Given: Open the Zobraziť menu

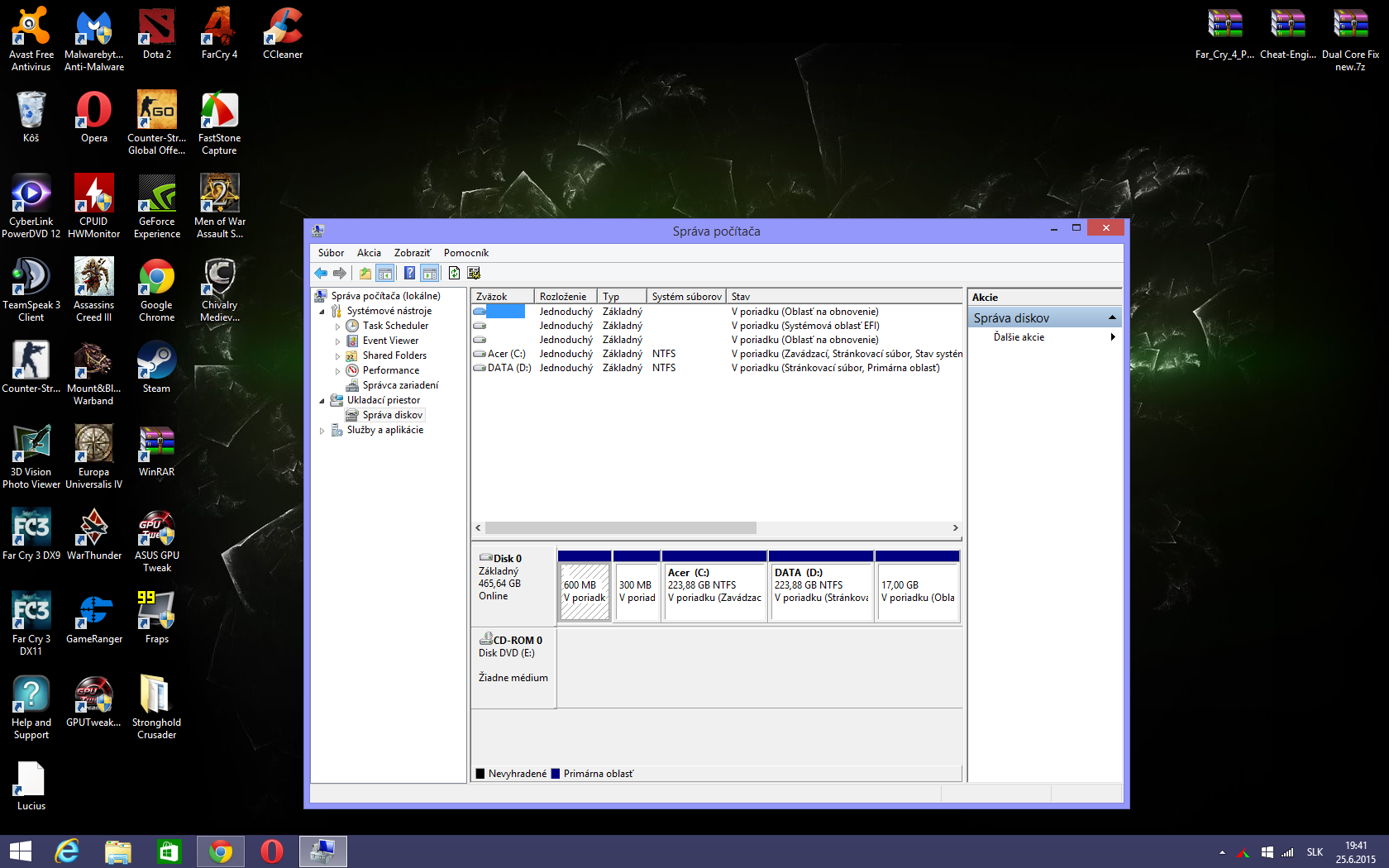Looking at the screenshot, I should [x=412, y=253].
